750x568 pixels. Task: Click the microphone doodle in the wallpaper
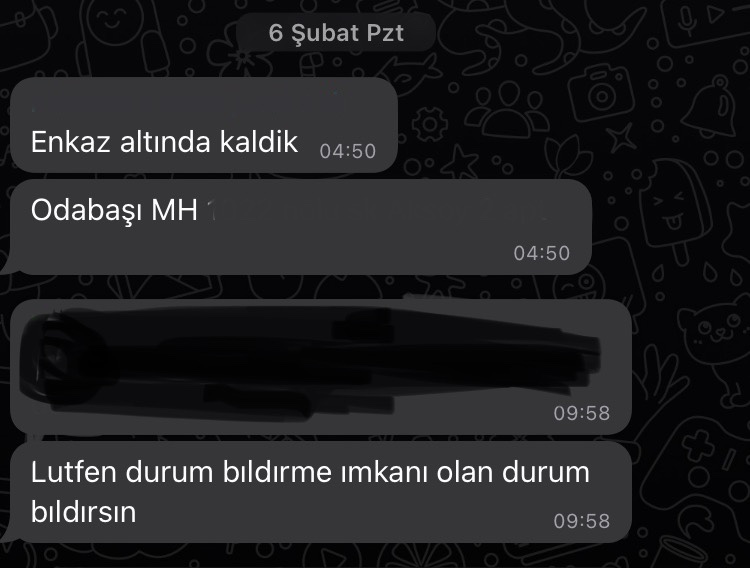coord(688,20)
